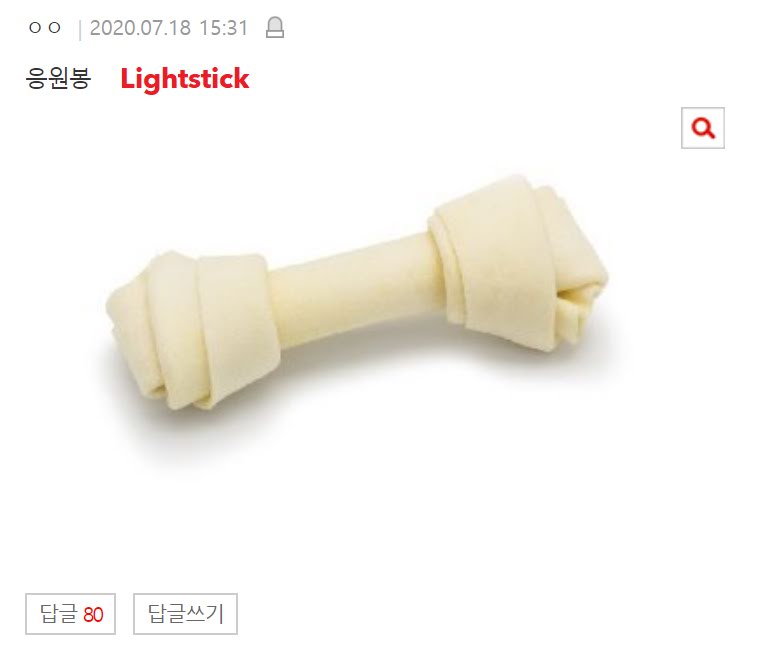Click the vertical divider before the date
This screenshot has height=664, width=778.
80,29
